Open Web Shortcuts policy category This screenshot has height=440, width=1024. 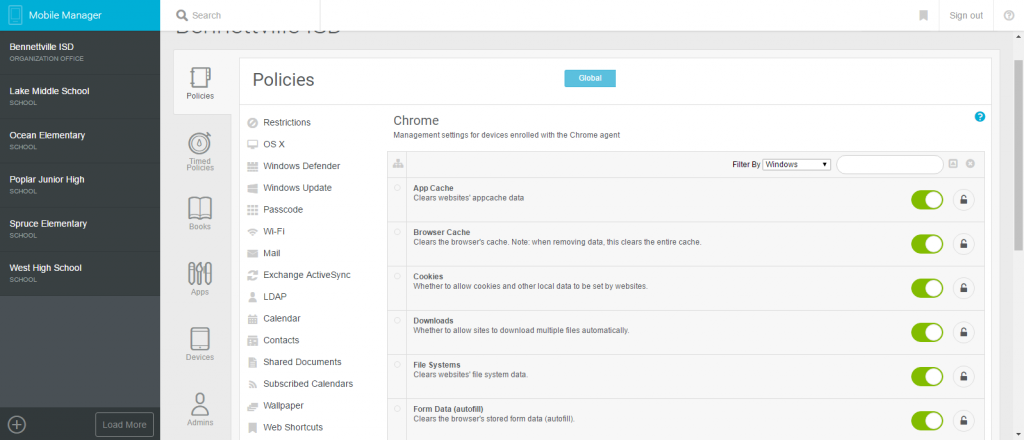293,427
